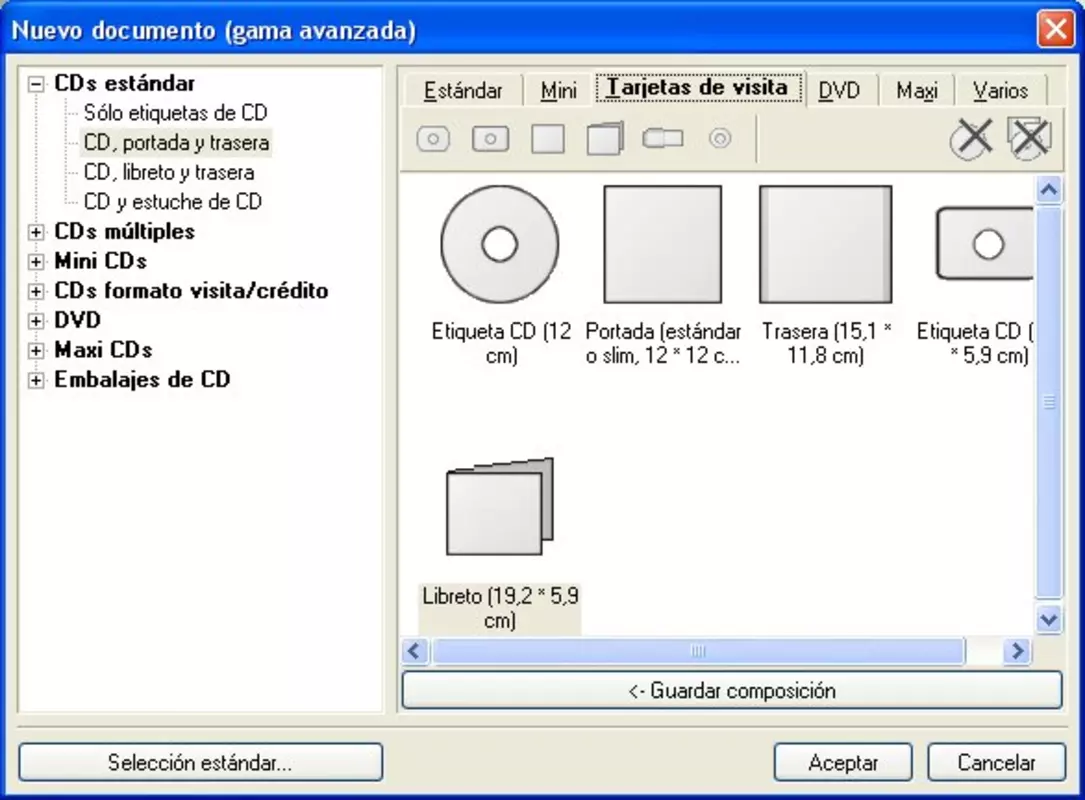Image resolution: width=1085 pixels, height=800 pixels.
Task: Collapse the CDs estándar tree node
Action: 35,84
